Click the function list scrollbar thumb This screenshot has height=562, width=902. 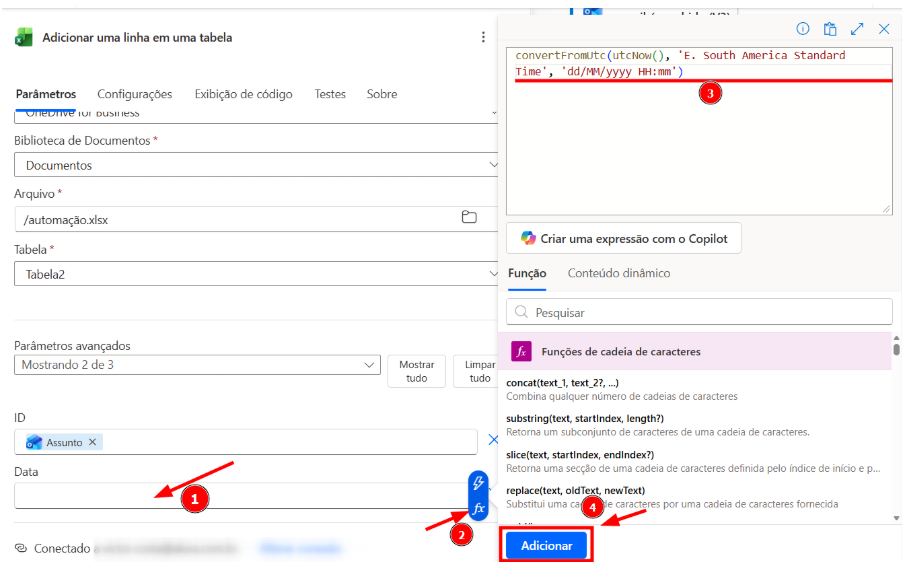[x=896, y=349]
